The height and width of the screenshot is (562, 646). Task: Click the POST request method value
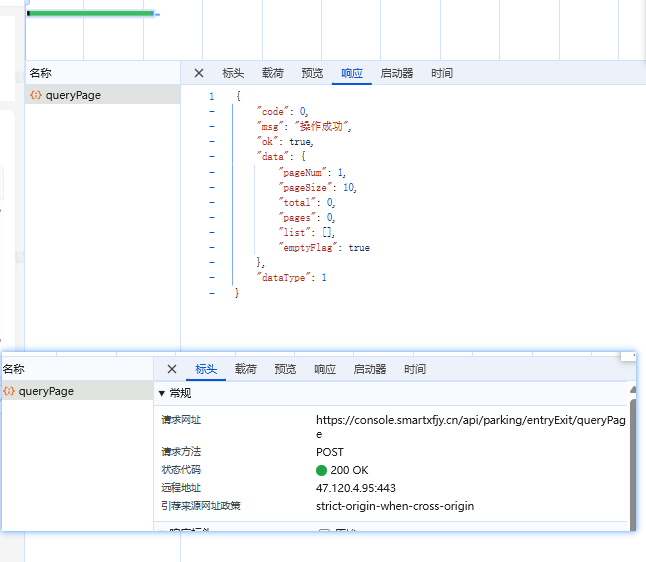pyautogui.click(x=330, y=452)
